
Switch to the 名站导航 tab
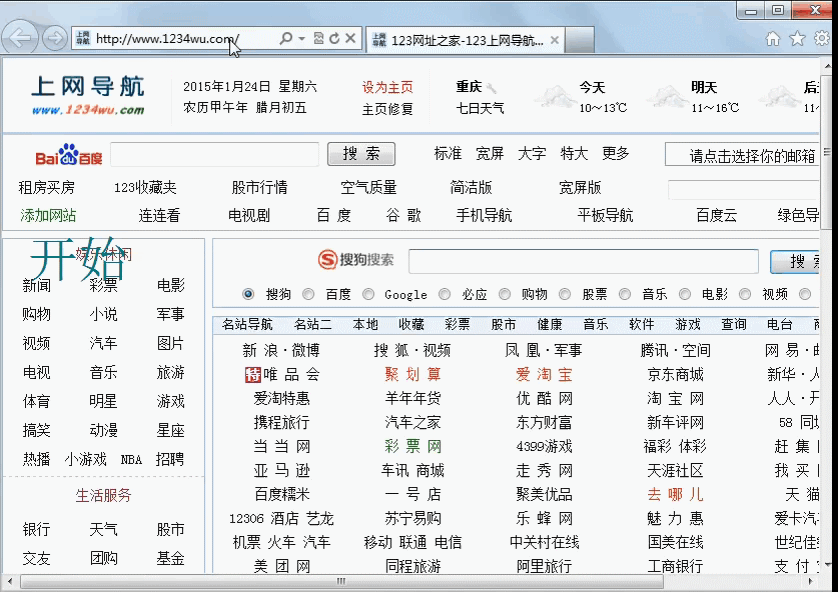coord(247,324)
